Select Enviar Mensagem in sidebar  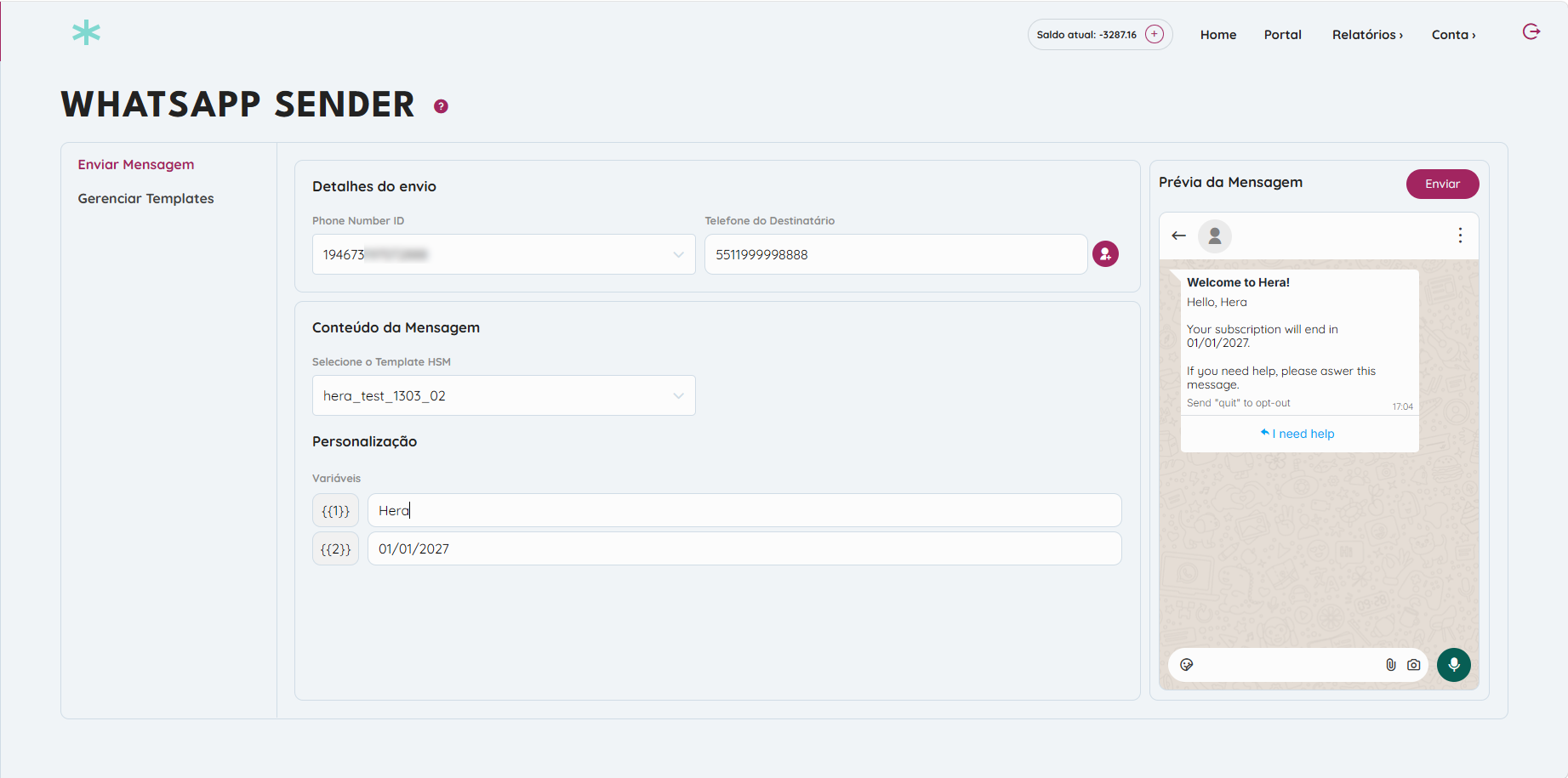(x=136, y=164)
